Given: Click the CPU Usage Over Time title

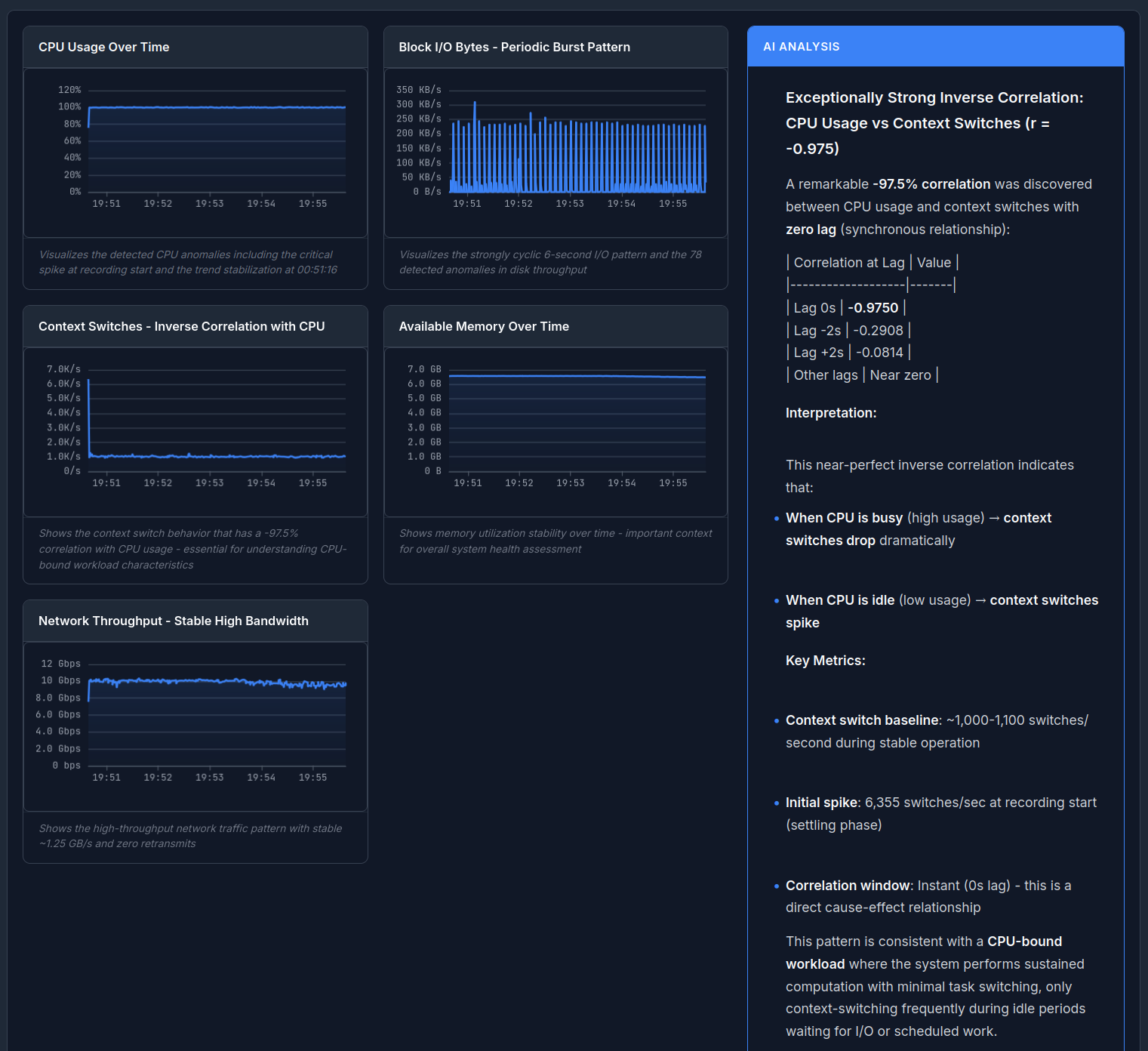Looking at the screenshot, I should (x=104, y=47).
